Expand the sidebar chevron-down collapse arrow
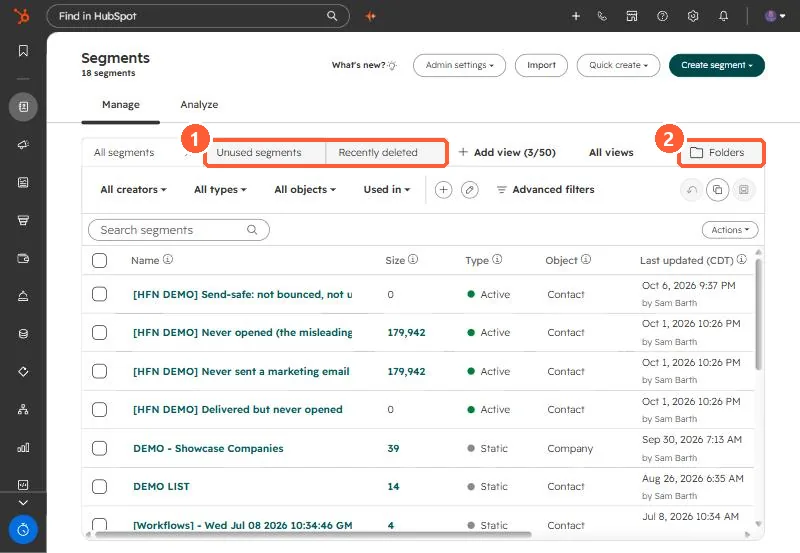Image resolution: width=800 pixels, height=553 pixels. pyautogui.click(x=23, y=503)
